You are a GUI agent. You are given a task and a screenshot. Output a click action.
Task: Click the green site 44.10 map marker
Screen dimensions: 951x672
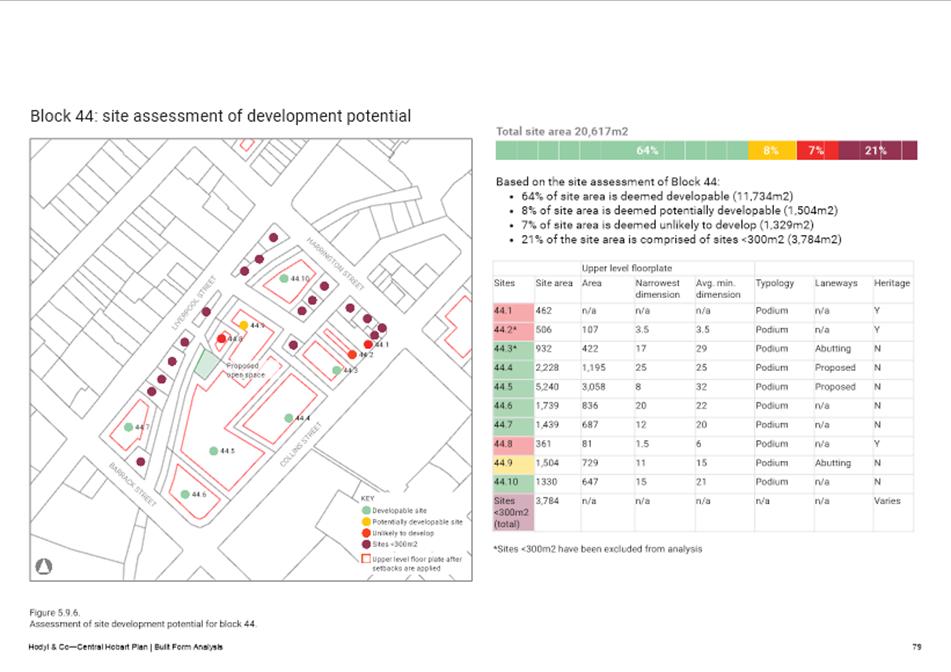coord(284,279)
